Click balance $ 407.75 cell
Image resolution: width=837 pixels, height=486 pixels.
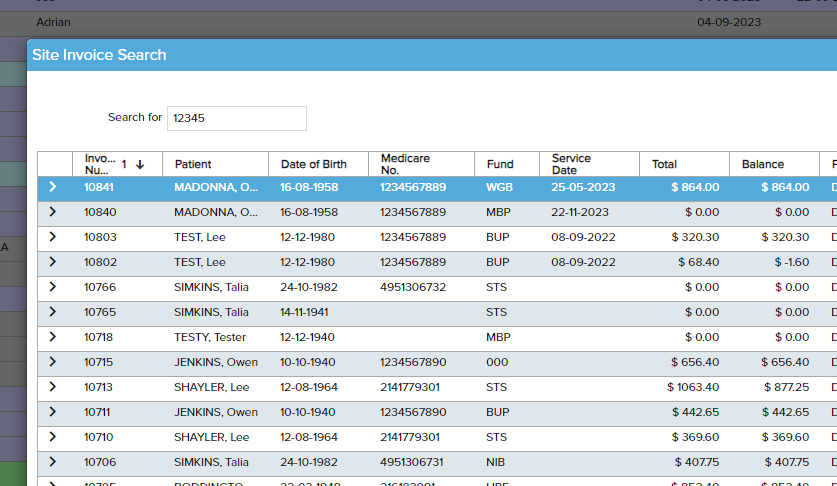tap(787, 463)
